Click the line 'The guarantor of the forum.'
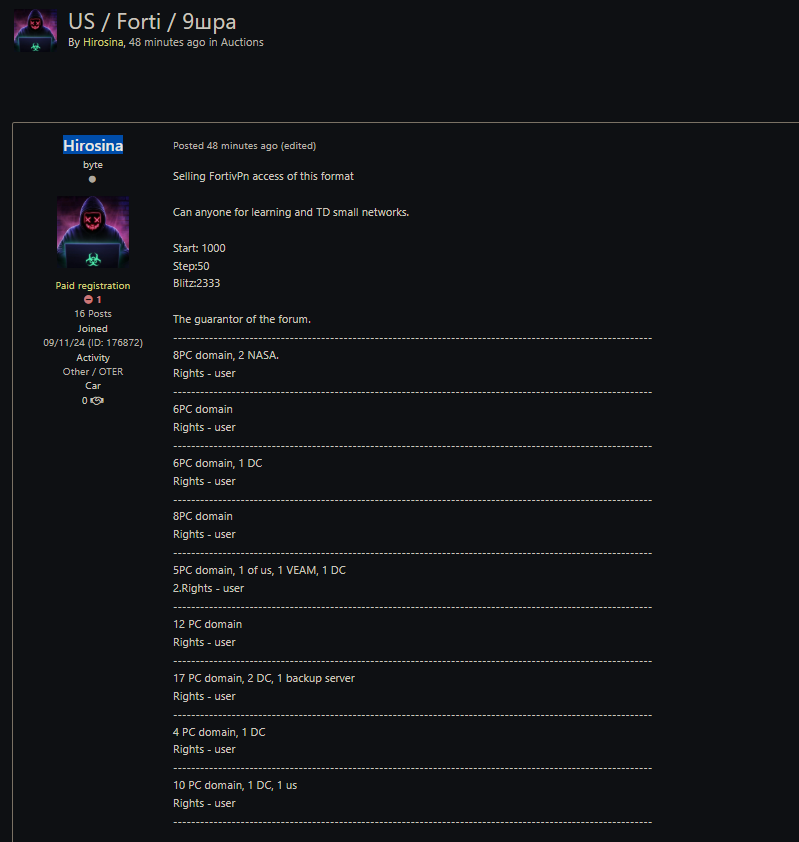The image size is (799, 842). click(241, 319)
